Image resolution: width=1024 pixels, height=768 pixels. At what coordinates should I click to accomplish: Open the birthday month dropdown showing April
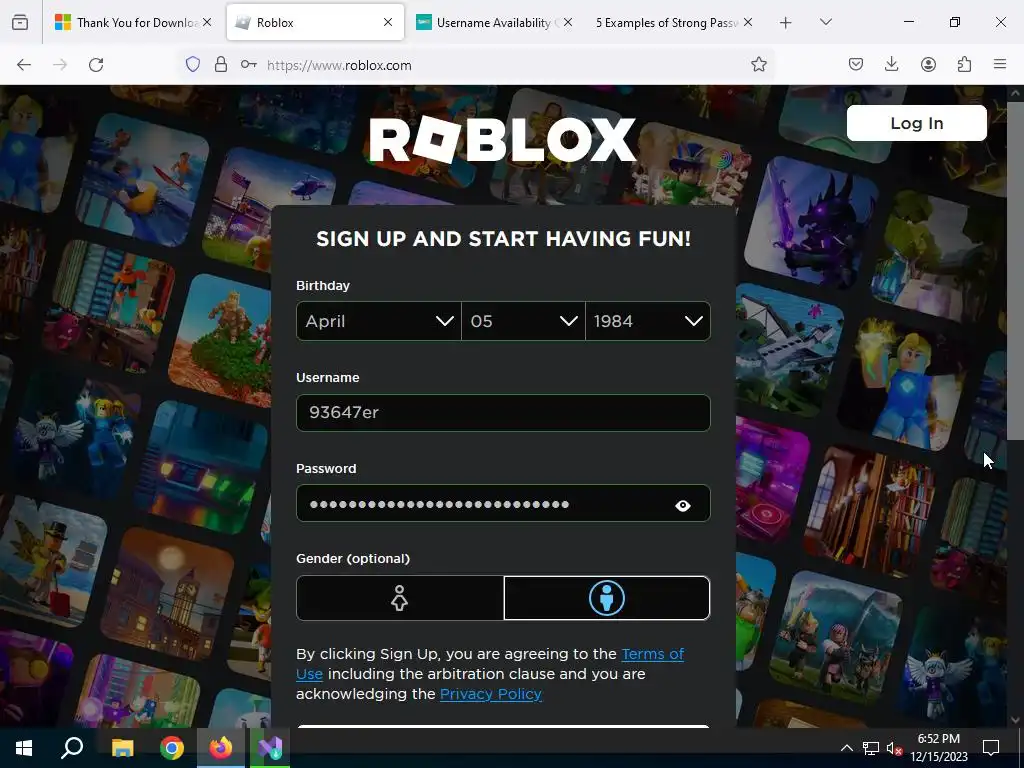click(x=379, y=321)
